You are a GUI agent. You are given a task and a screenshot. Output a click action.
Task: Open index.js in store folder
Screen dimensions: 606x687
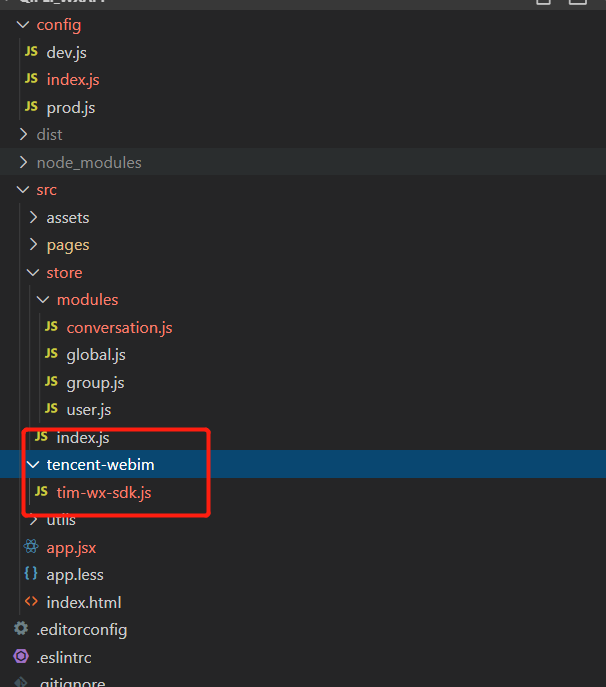tap(83, 438)
